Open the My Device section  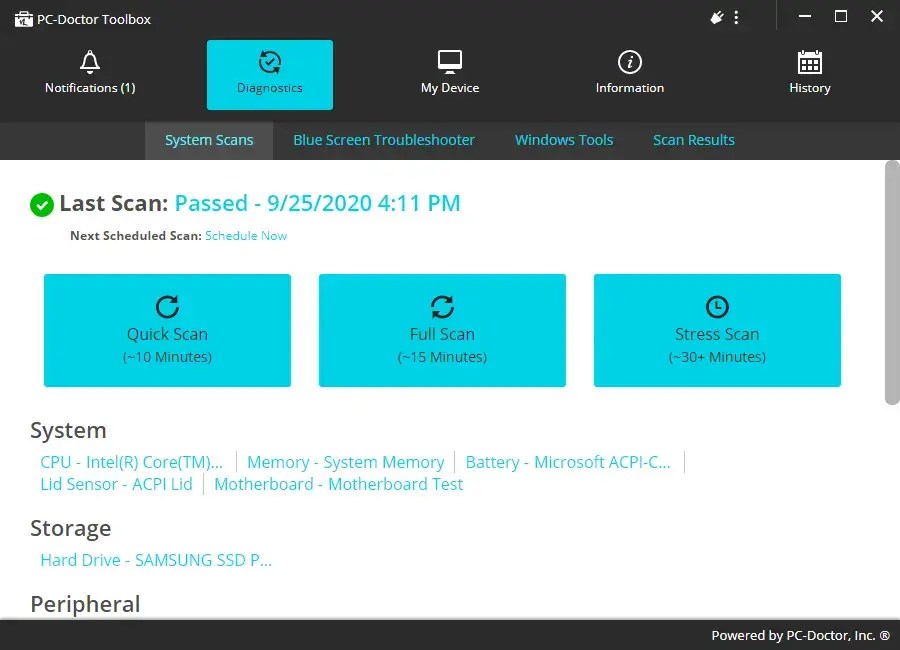449,73
